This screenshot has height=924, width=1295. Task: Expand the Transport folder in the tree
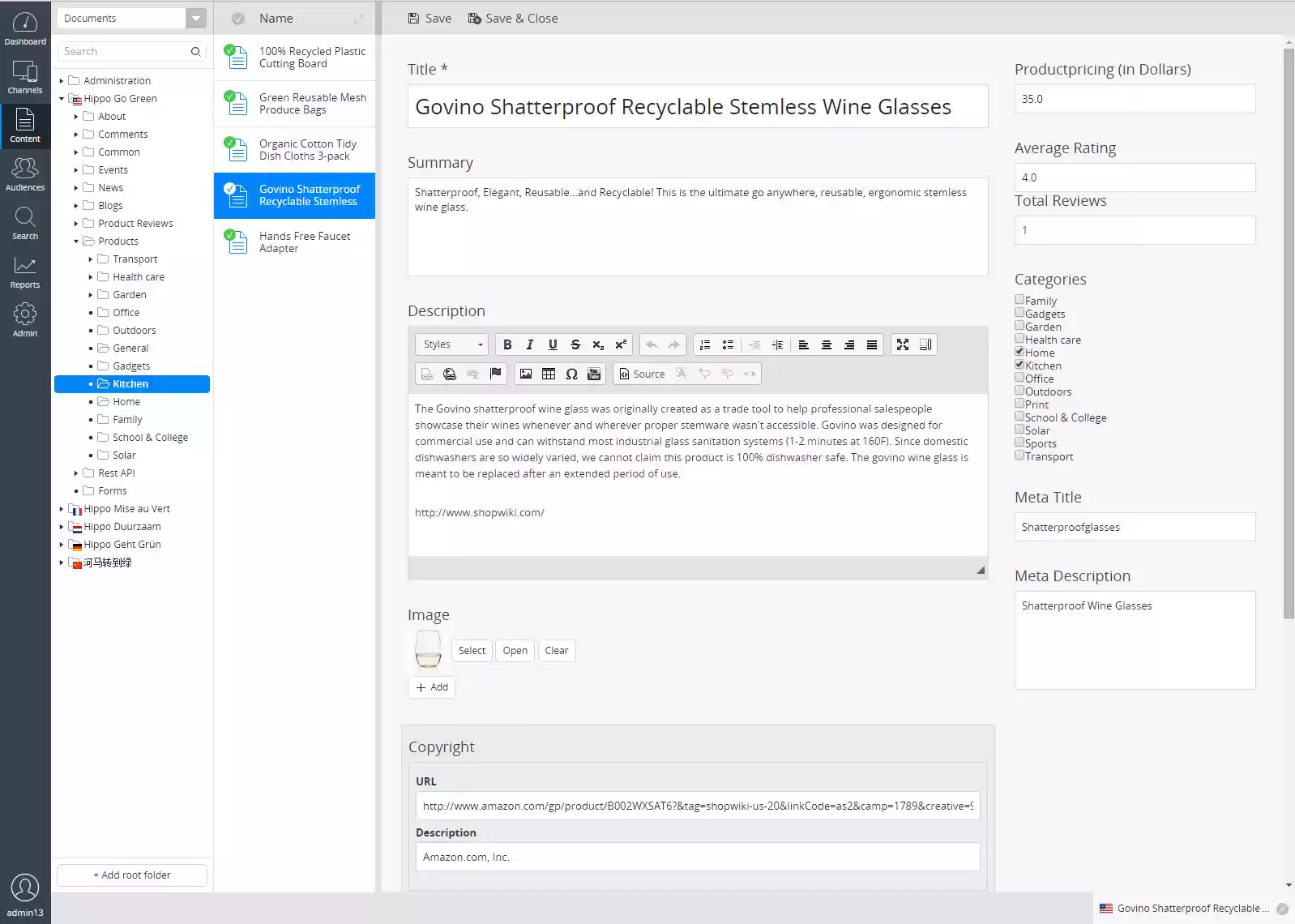90,259
